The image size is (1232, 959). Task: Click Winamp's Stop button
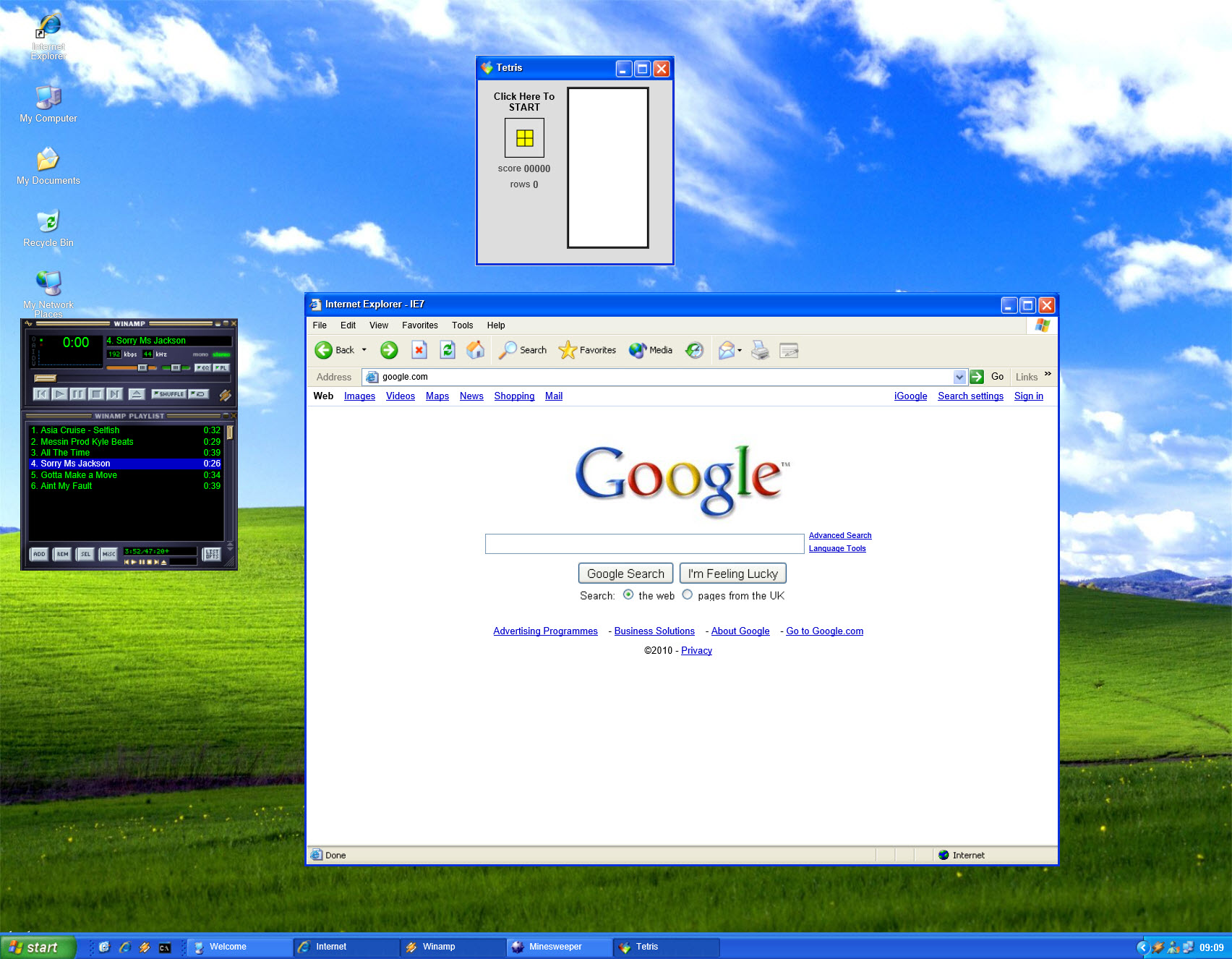[x=95, y=394]
